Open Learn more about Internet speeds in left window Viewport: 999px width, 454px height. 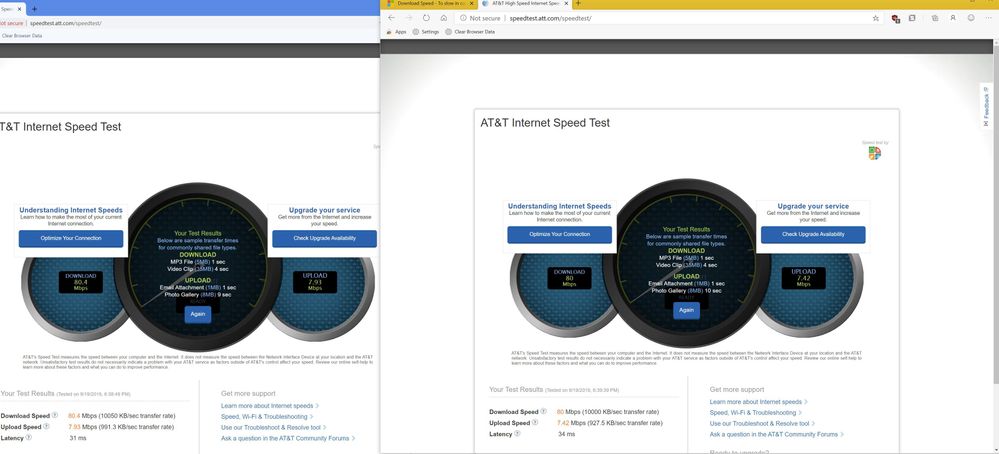[x=270, y=406]
